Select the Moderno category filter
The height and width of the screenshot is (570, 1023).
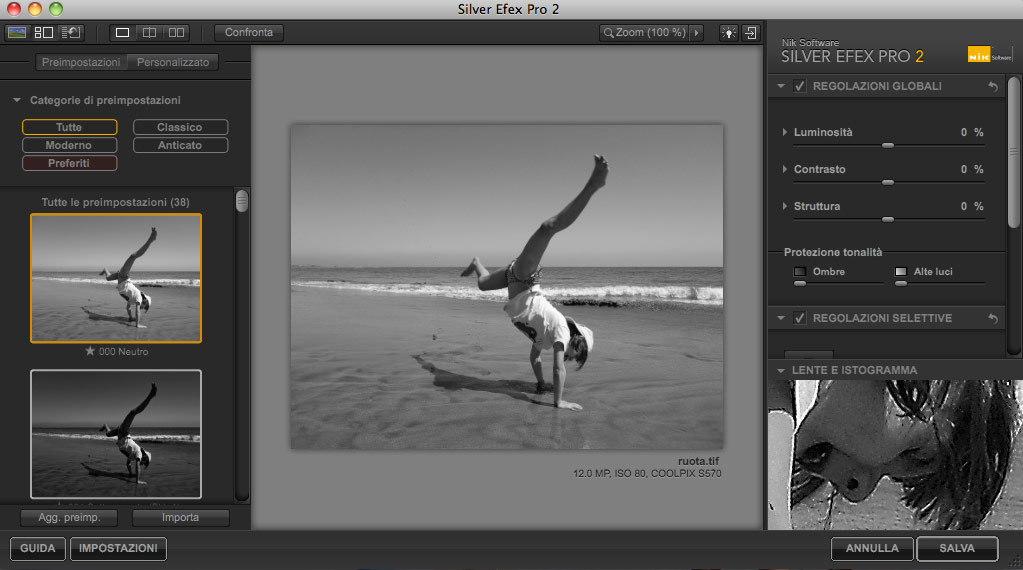(69, 145)
